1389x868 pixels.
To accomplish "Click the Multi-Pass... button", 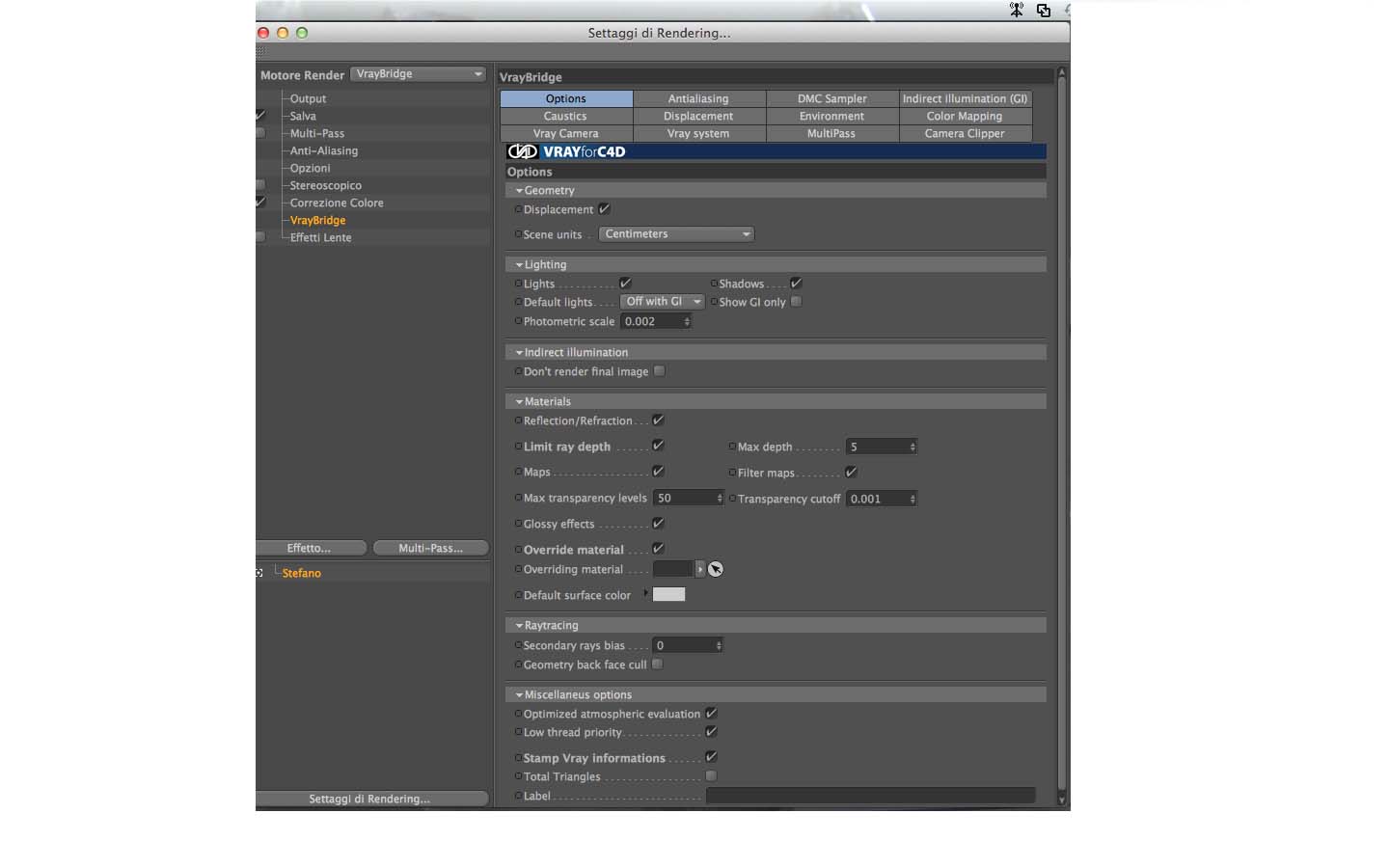I will tap(430, 548).
